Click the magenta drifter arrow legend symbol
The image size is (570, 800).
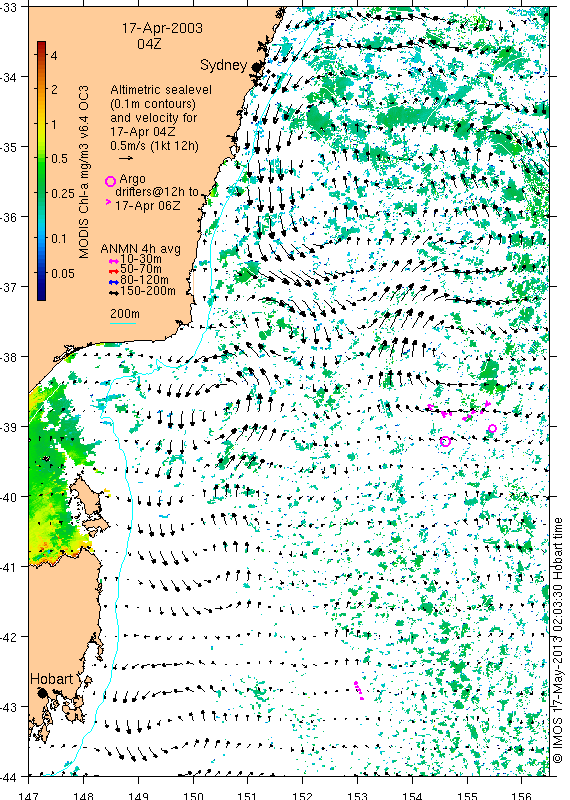point(108,203)
